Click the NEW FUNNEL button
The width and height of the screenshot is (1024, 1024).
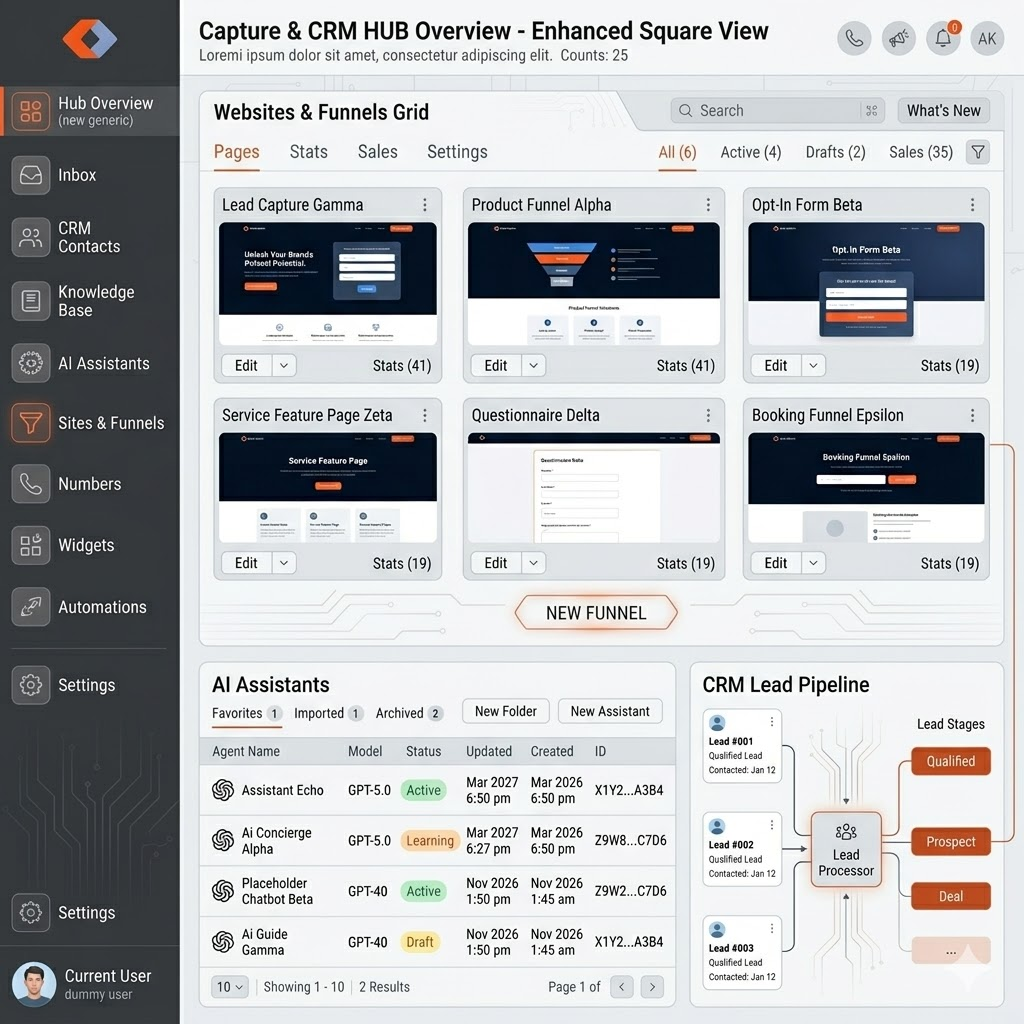click(x=596, y=613)
